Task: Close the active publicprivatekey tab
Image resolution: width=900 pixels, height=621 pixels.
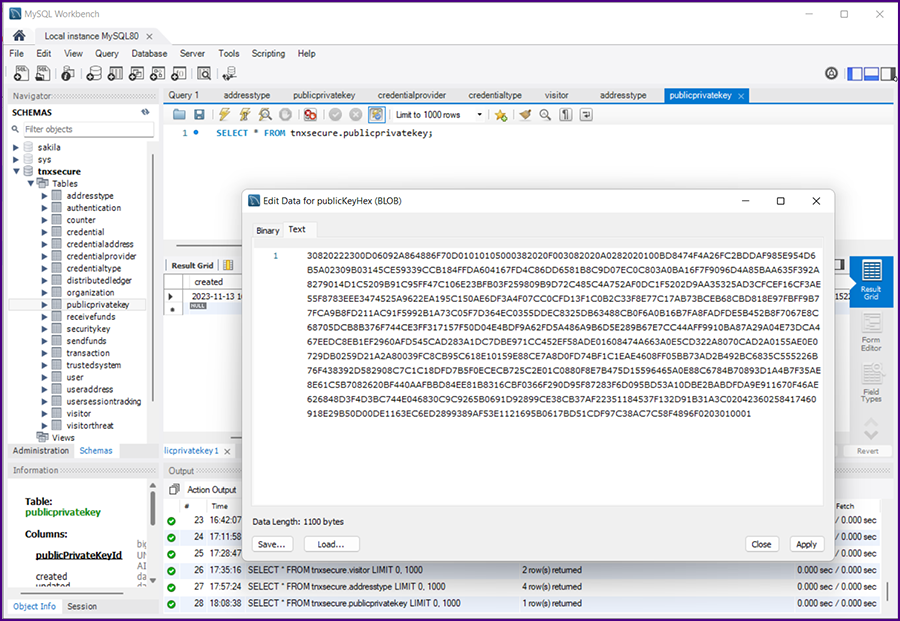Action: point(741,96)
